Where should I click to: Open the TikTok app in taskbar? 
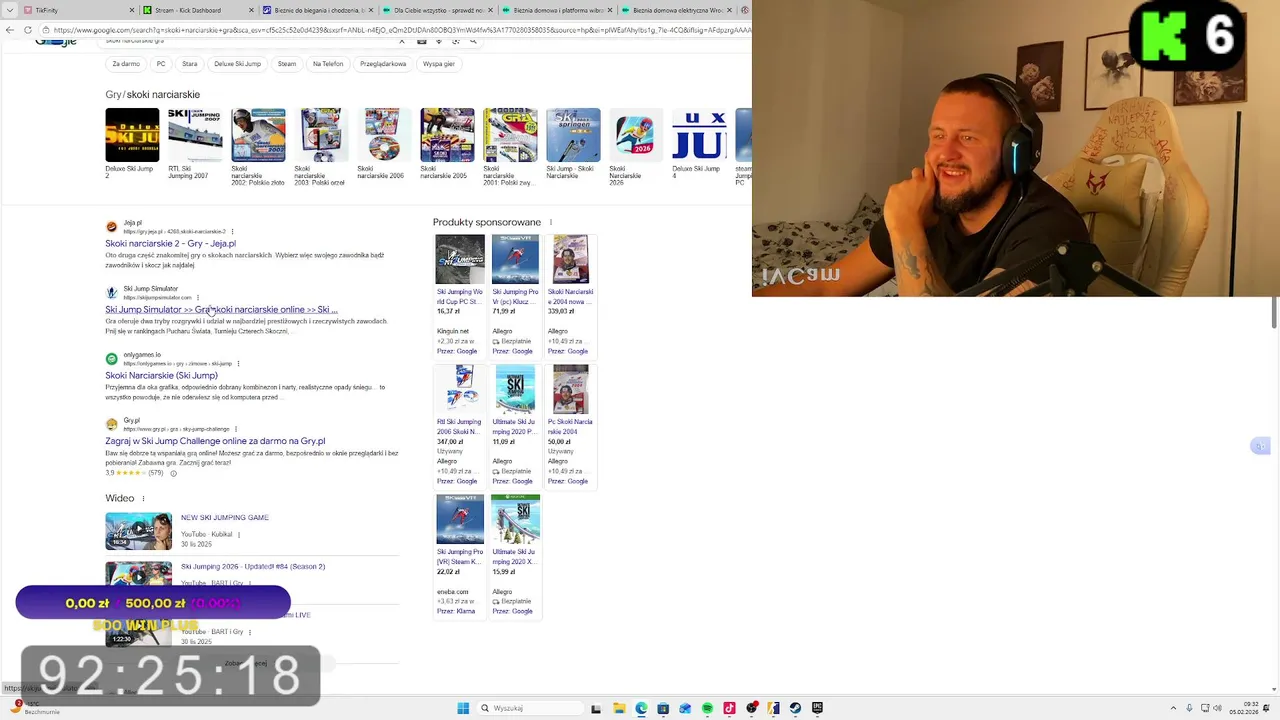tap(729, 708)
